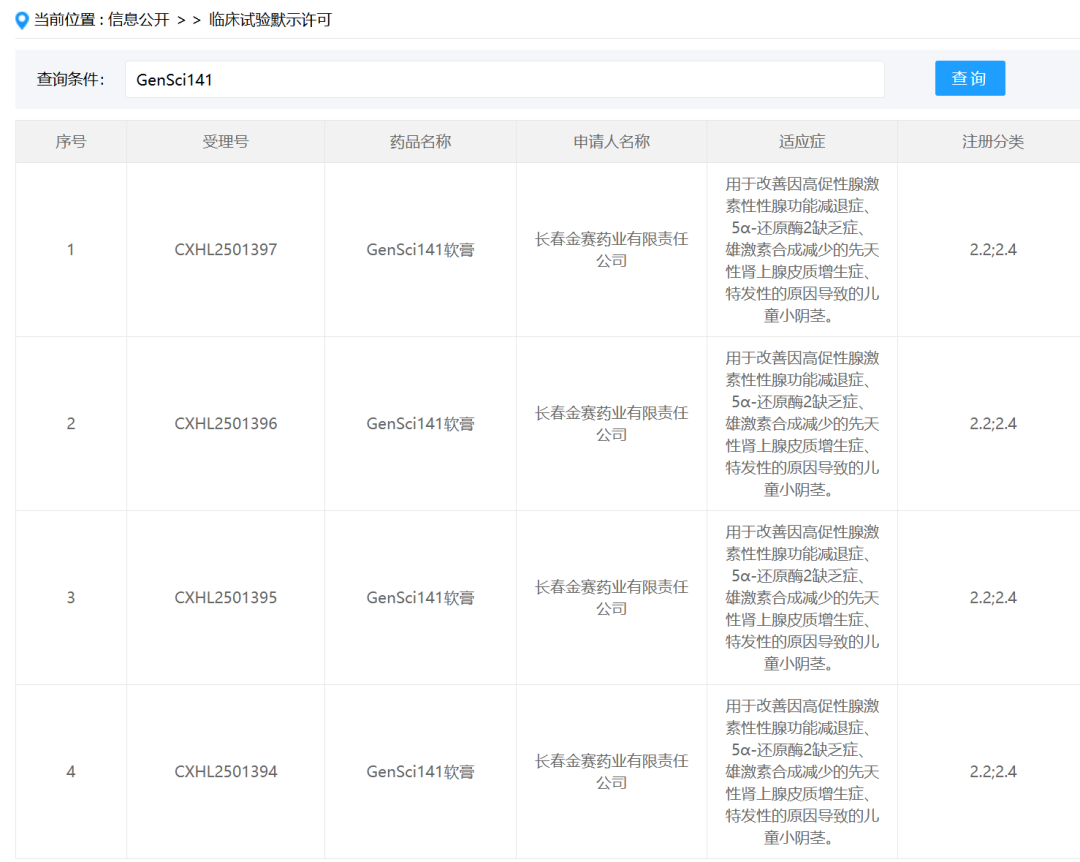
Task: Click the 适应症 column header
Action: coord(801,141)
